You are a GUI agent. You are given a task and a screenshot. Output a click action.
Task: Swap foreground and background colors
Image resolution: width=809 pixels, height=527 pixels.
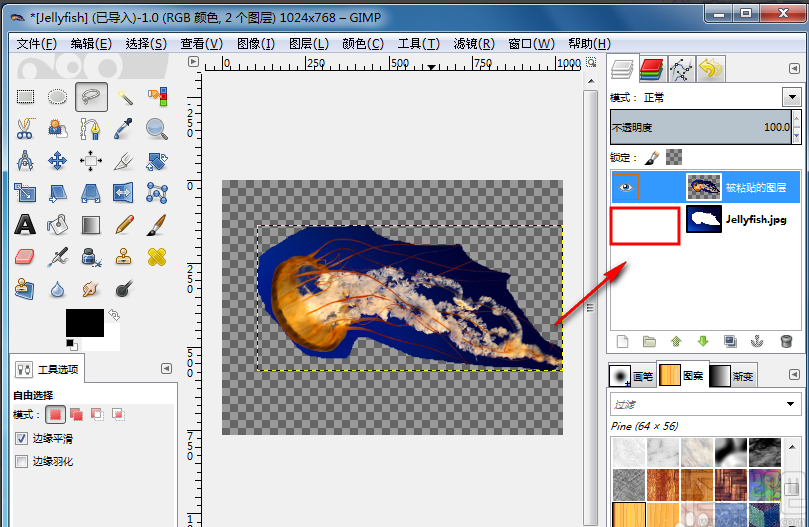click(114, 314)
